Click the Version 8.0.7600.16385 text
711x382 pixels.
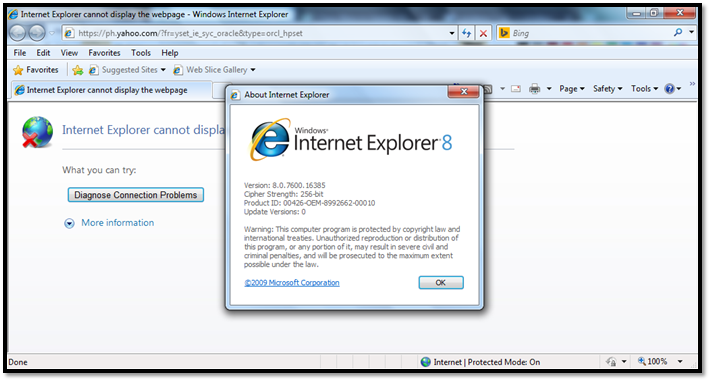coord(284,185)
